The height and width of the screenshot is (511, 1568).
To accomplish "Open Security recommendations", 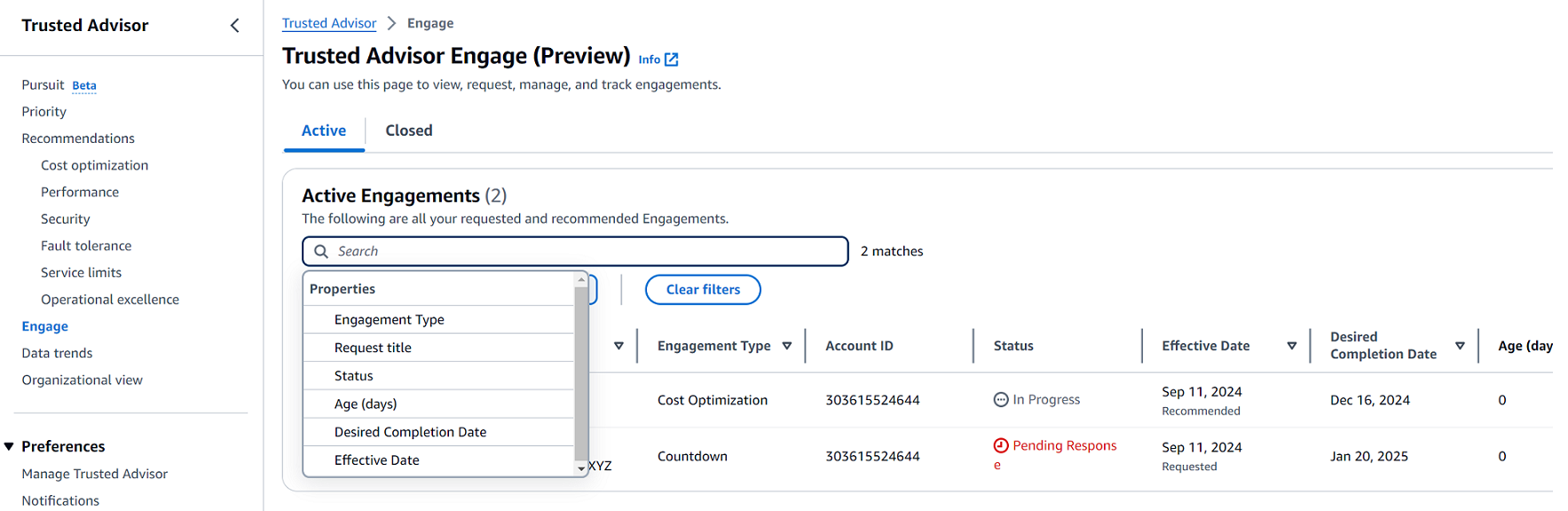I will [x=66, y=219].
